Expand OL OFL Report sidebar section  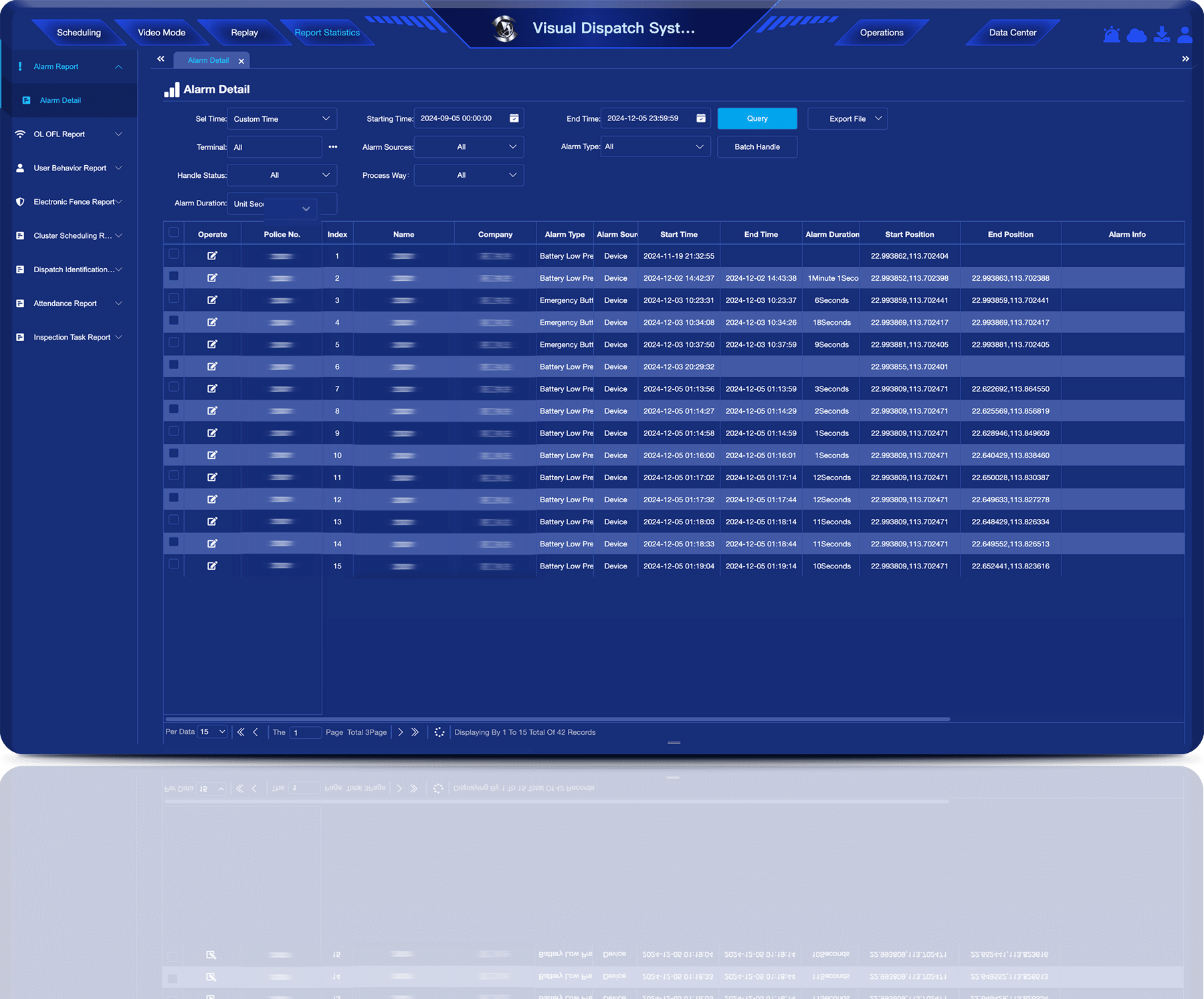(x=69, y=134)
